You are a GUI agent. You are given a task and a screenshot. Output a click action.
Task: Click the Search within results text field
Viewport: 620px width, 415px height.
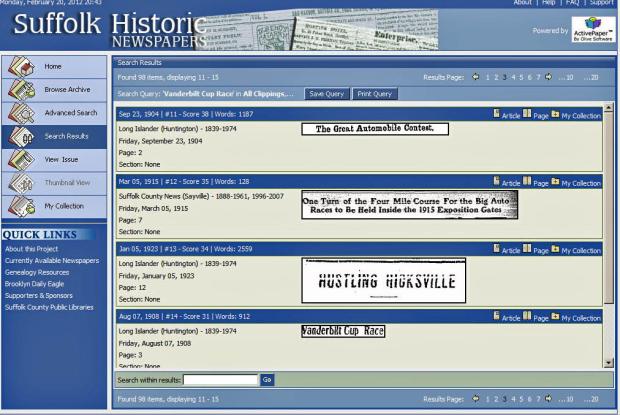221,380
